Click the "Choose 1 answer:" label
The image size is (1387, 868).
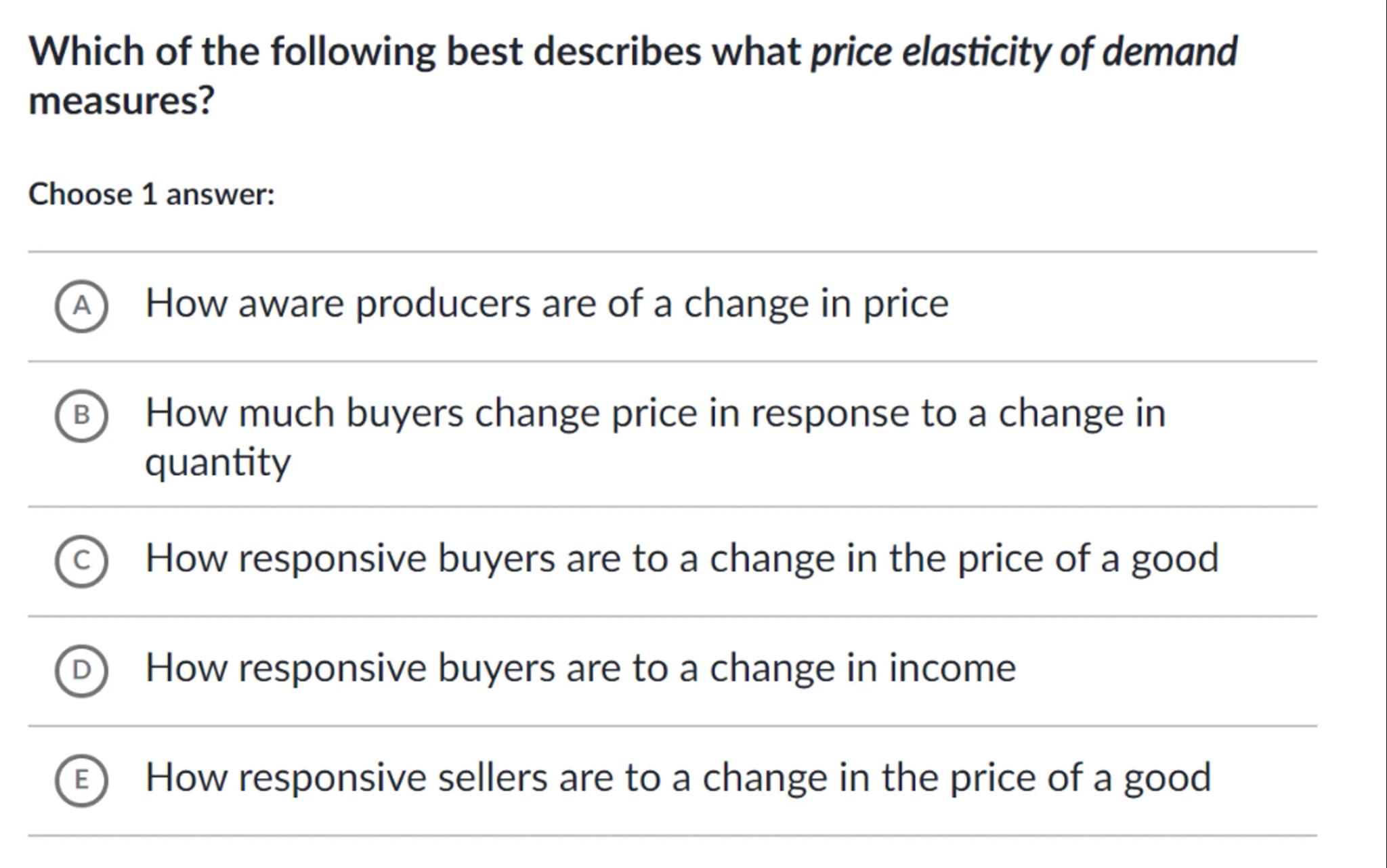pos(152,194)
